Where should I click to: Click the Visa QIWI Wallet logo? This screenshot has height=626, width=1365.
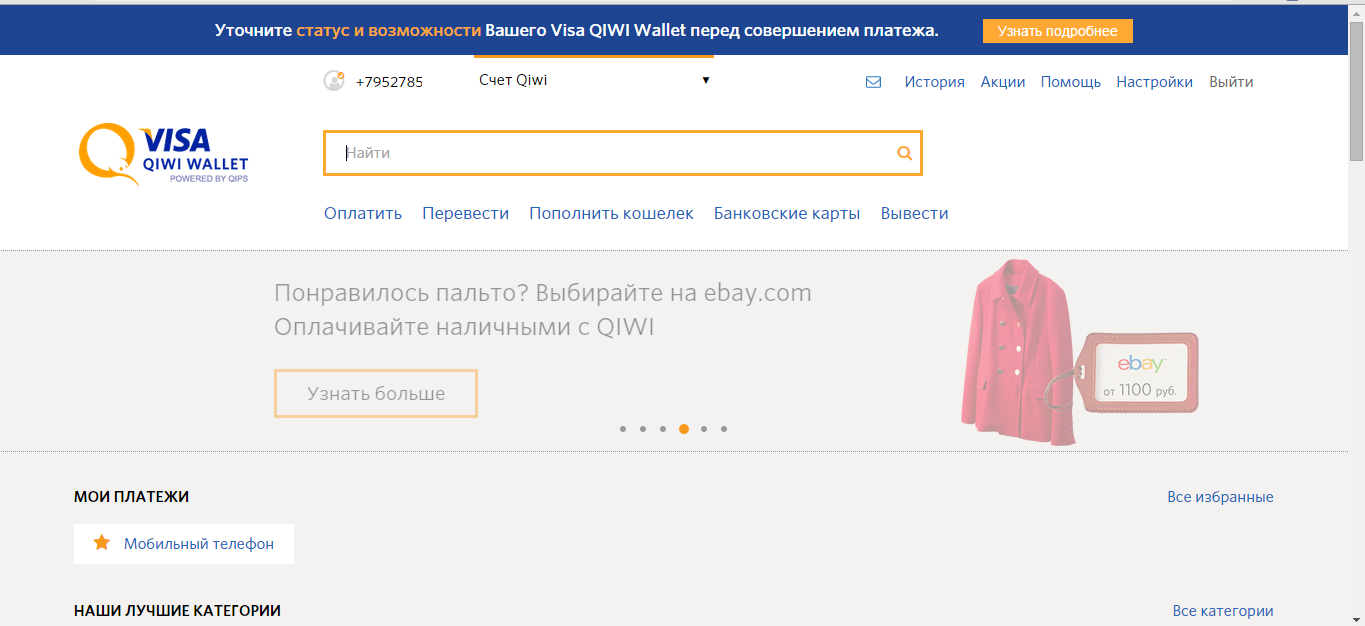(164, 154)
